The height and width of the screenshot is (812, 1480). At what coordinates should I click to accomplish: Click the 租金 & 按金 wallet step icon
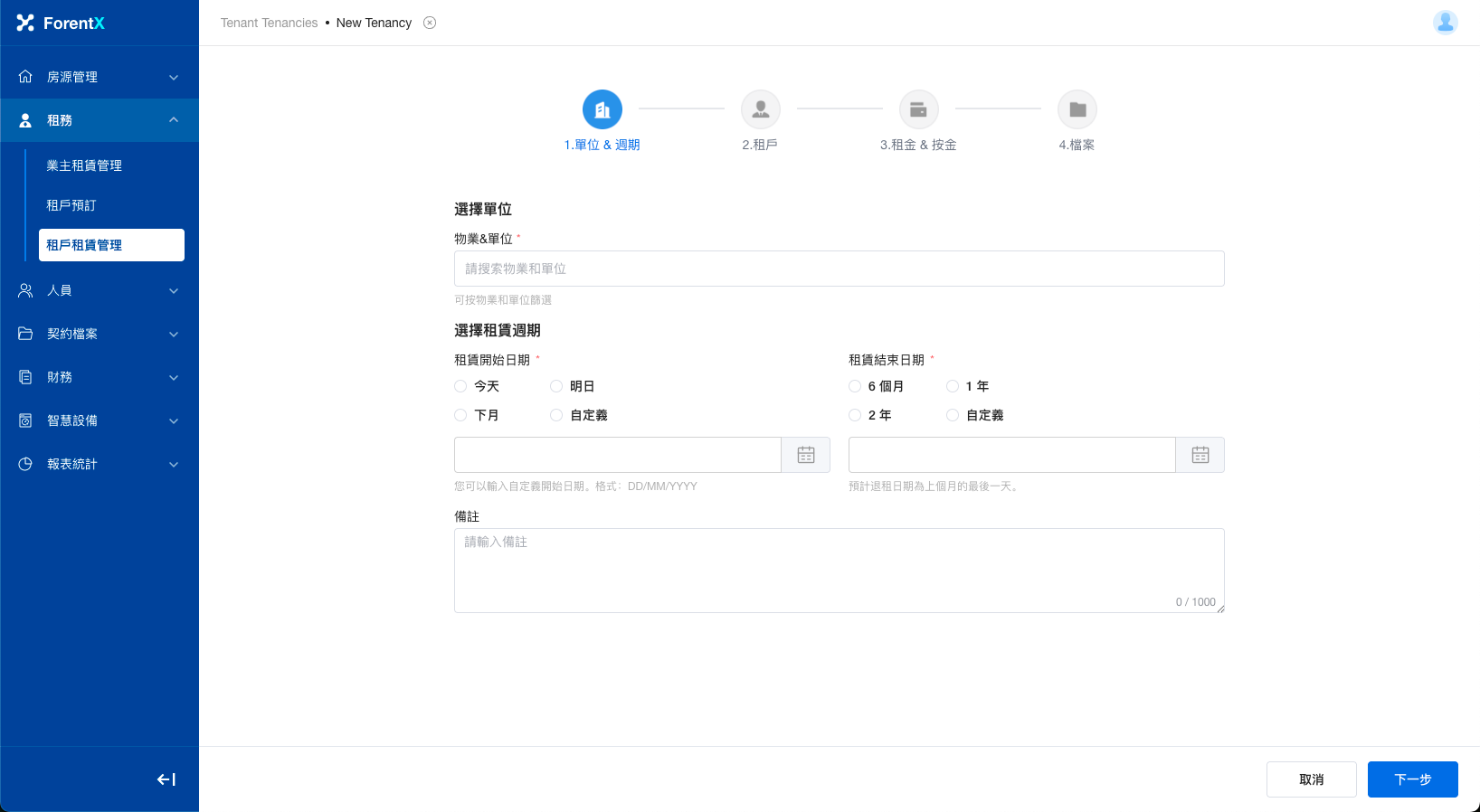(918, 109)
